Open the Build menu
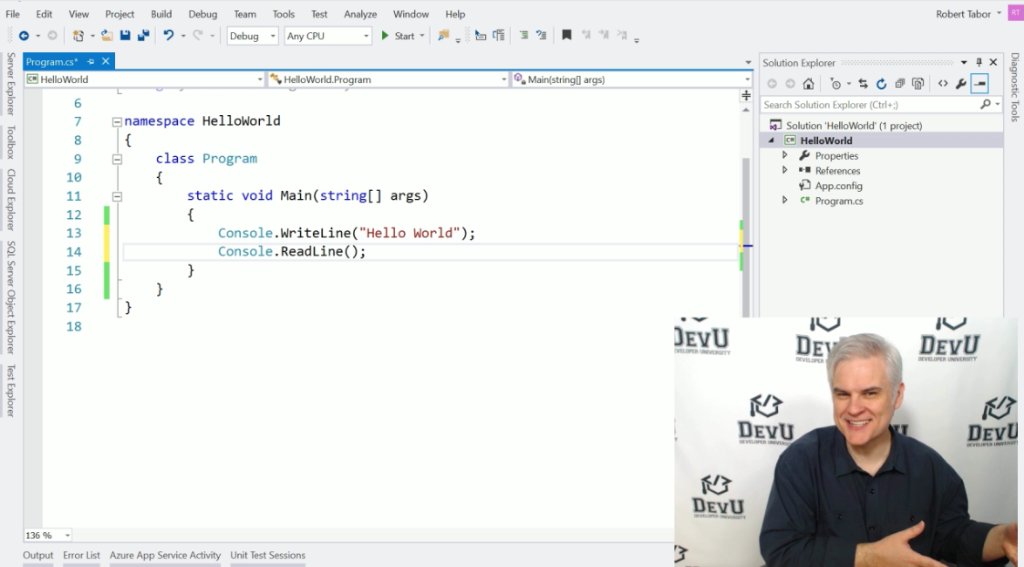The image size is (1024, 567). pyautogui.click(x=161, y=14)
